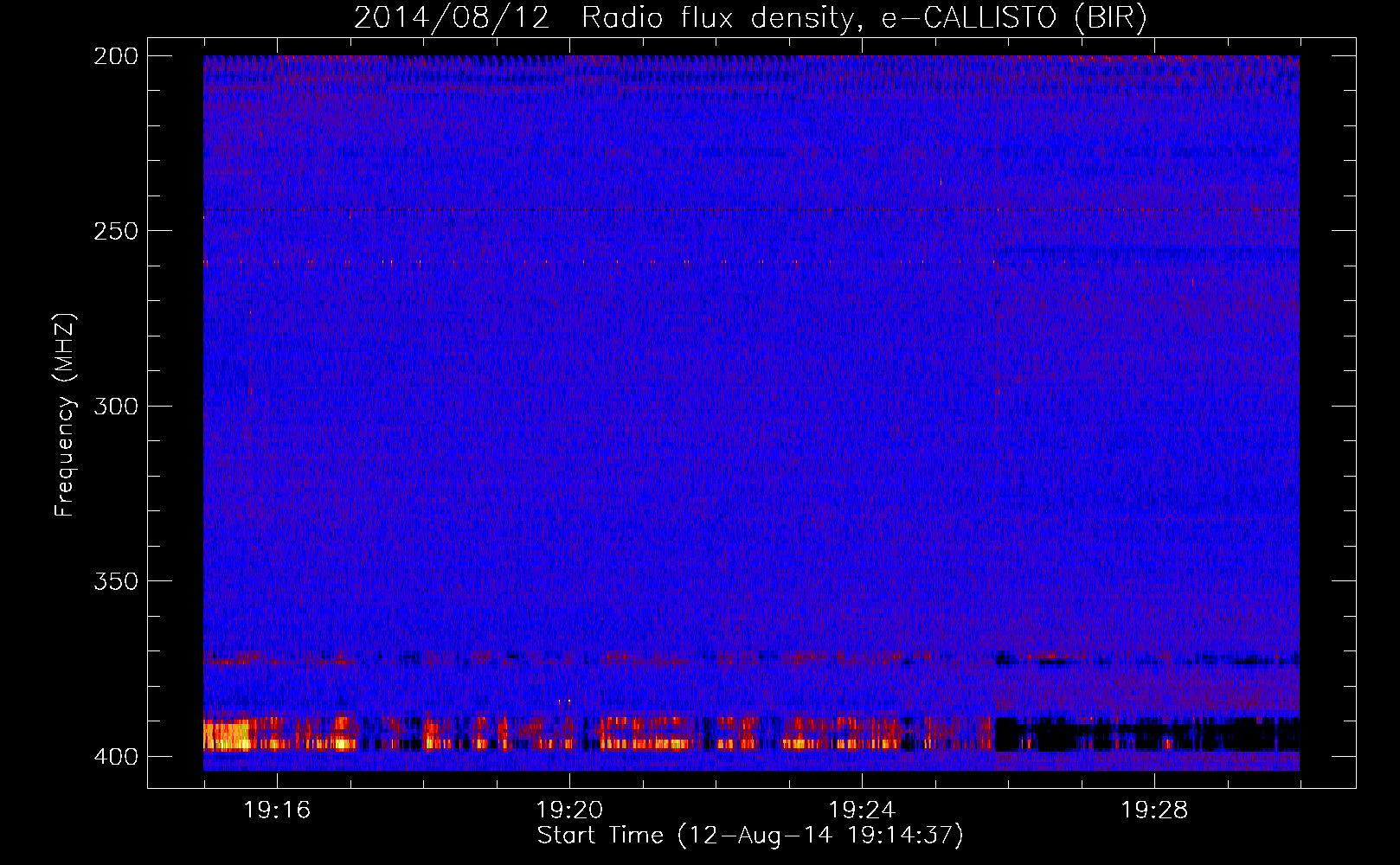Click the 19:24 time tick label

862,811
